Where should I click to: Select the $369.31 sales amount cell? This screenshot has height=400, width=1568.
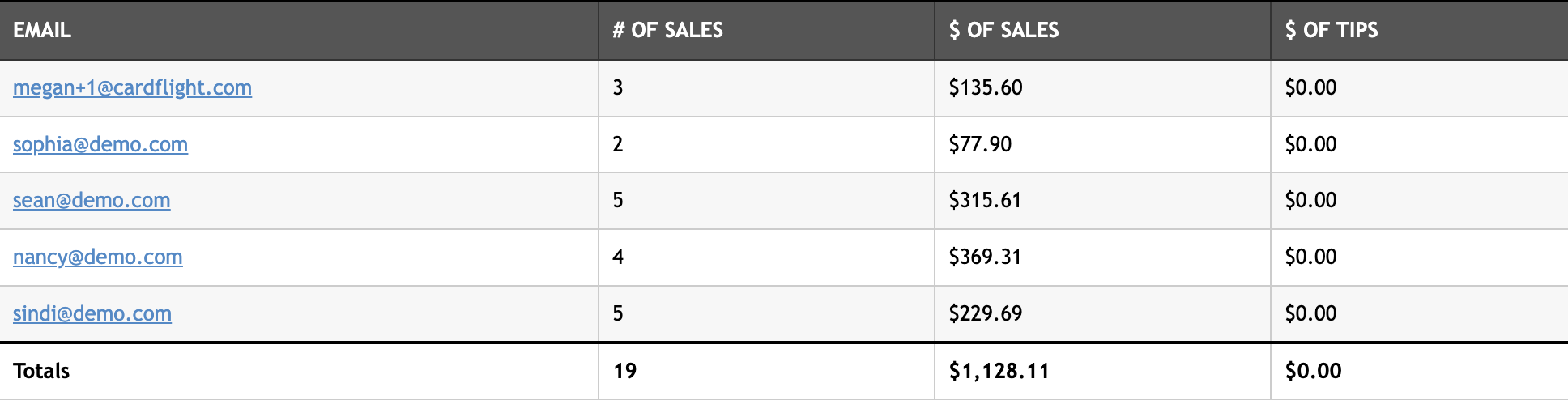(x=1102, y=257)
